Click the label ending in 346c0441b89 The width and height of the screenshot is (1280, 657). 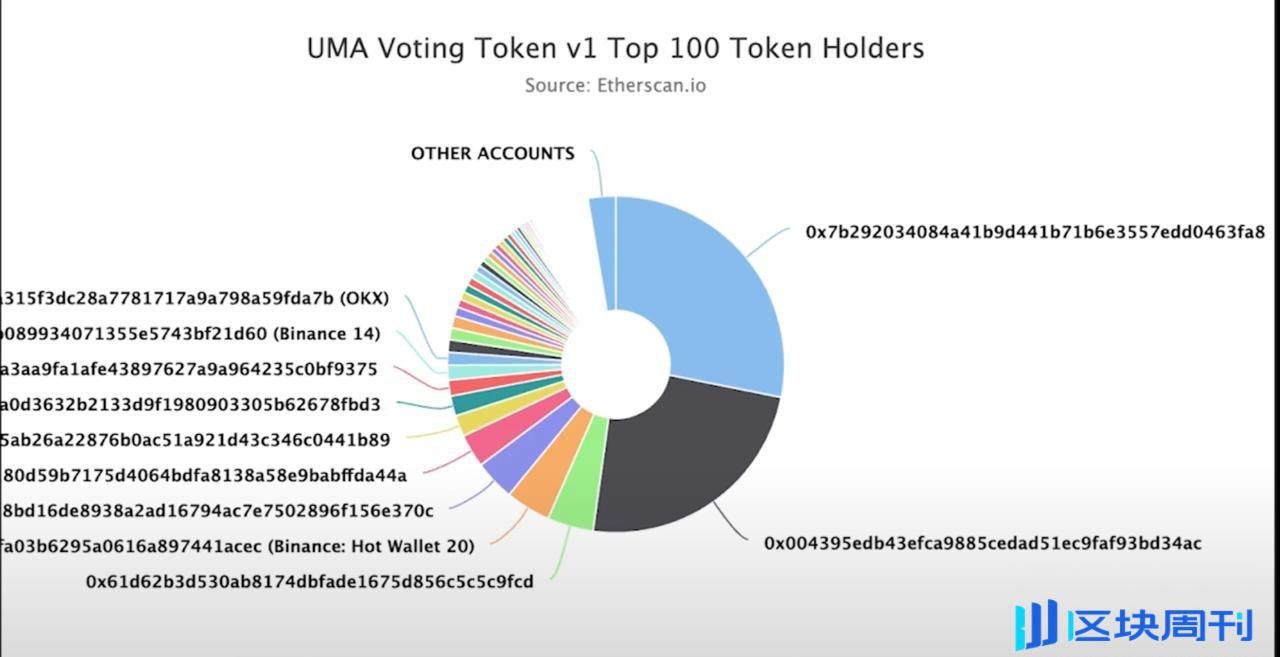point(195,439)
